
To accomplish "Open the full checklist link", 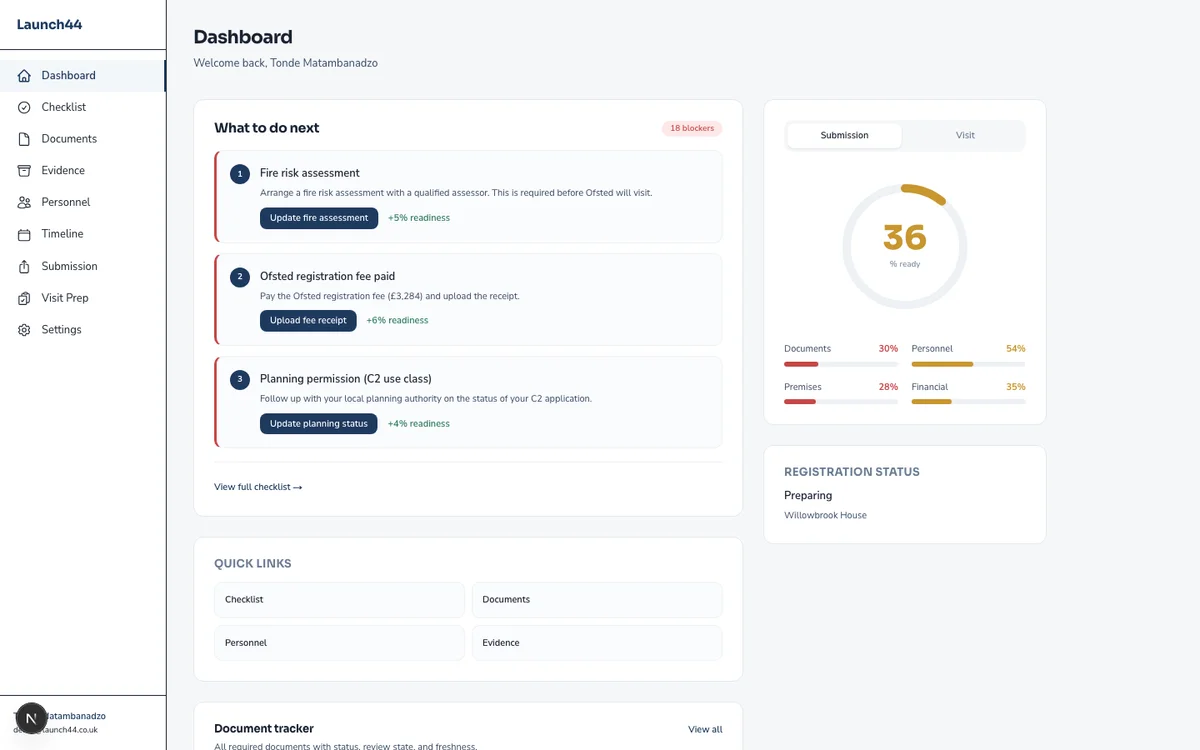I will [x=257, y=487].
